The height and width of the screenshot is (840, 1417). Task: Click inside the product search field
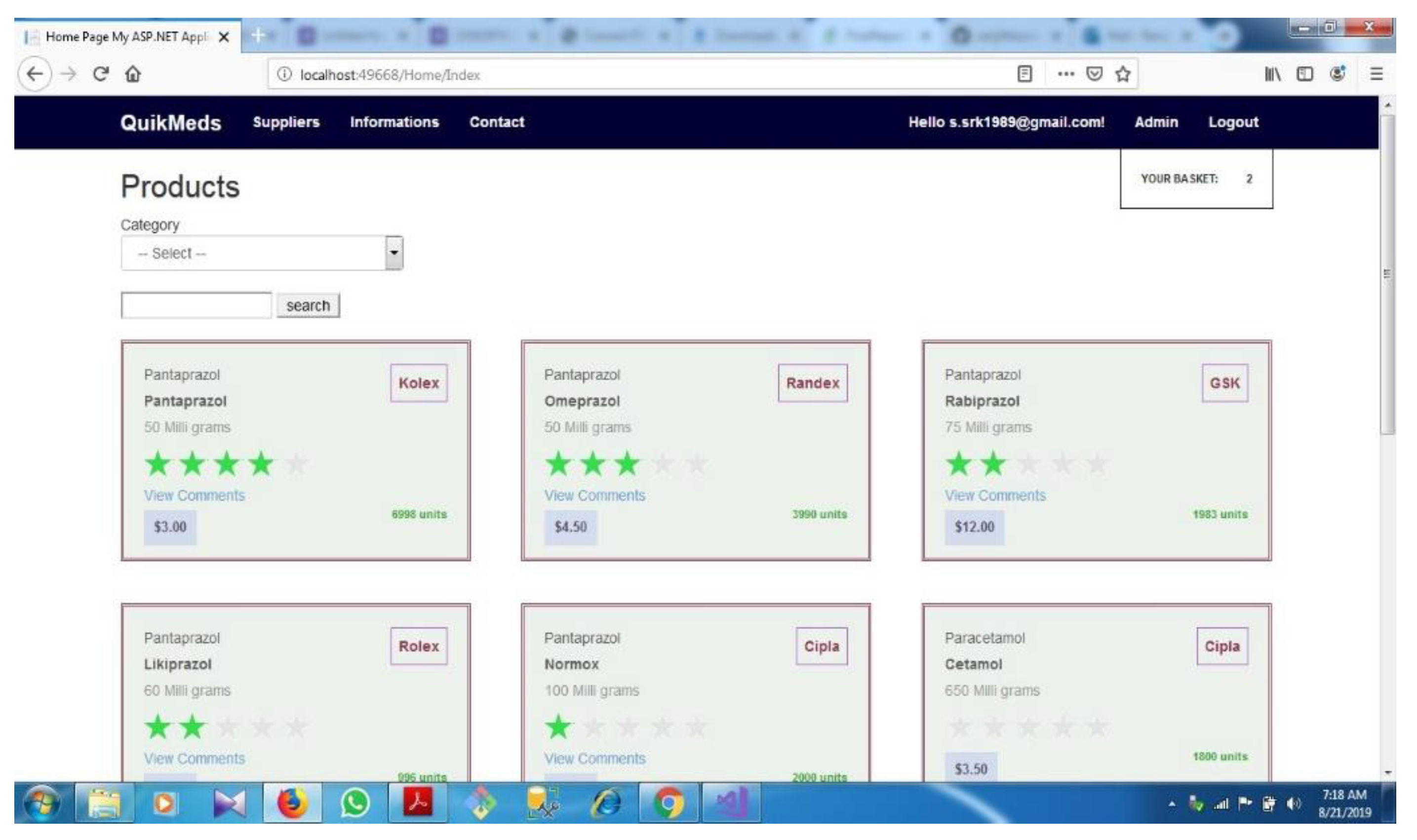coord(197,305)
